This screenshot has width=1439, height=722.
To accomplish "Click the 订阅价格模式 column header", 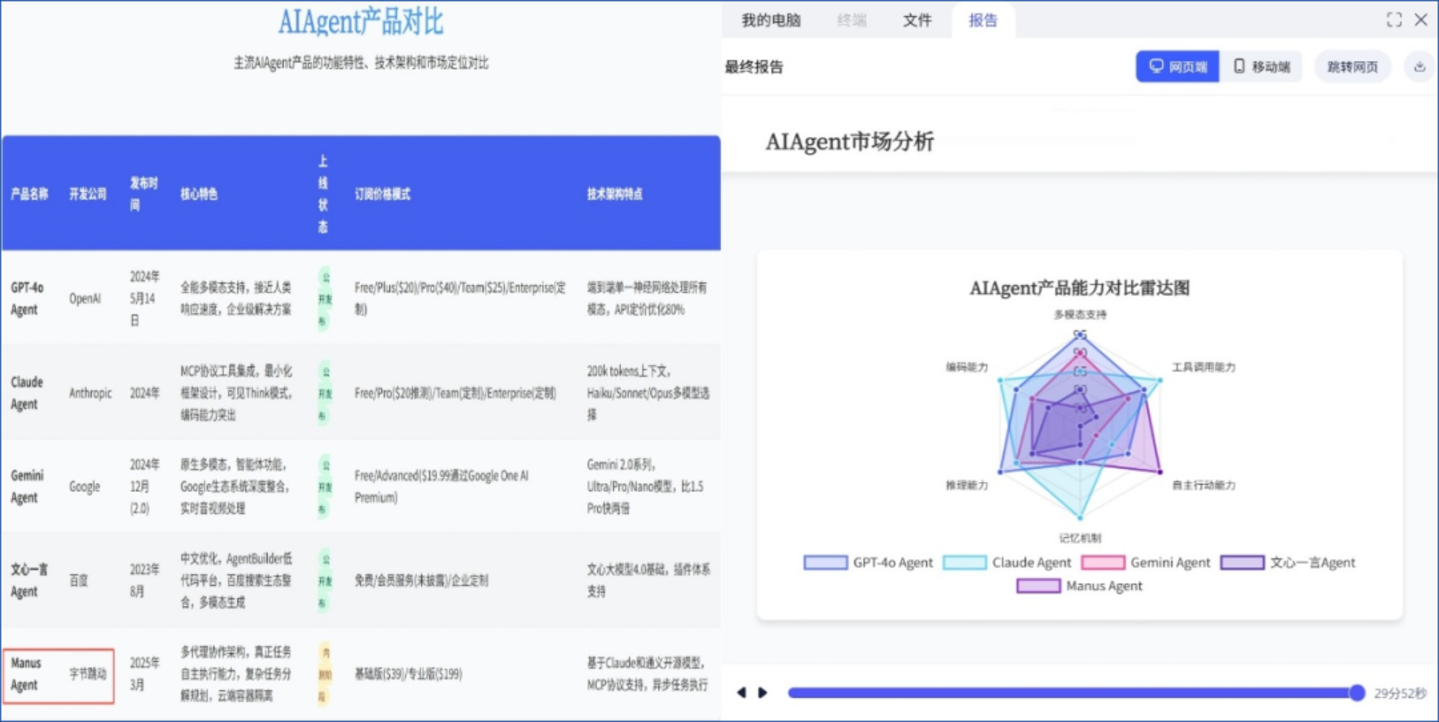I will [x=382, y=194].
